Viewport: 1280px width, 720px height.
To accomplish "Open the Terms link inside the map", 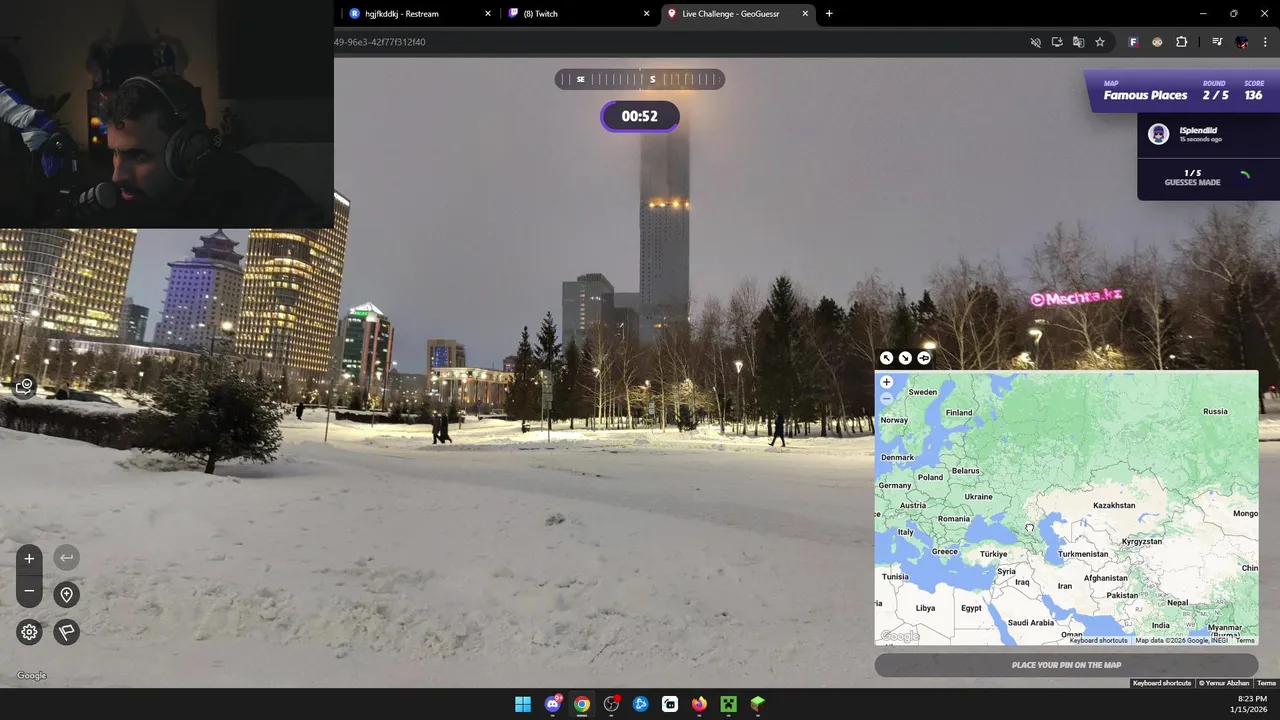I will (1245, 640).
